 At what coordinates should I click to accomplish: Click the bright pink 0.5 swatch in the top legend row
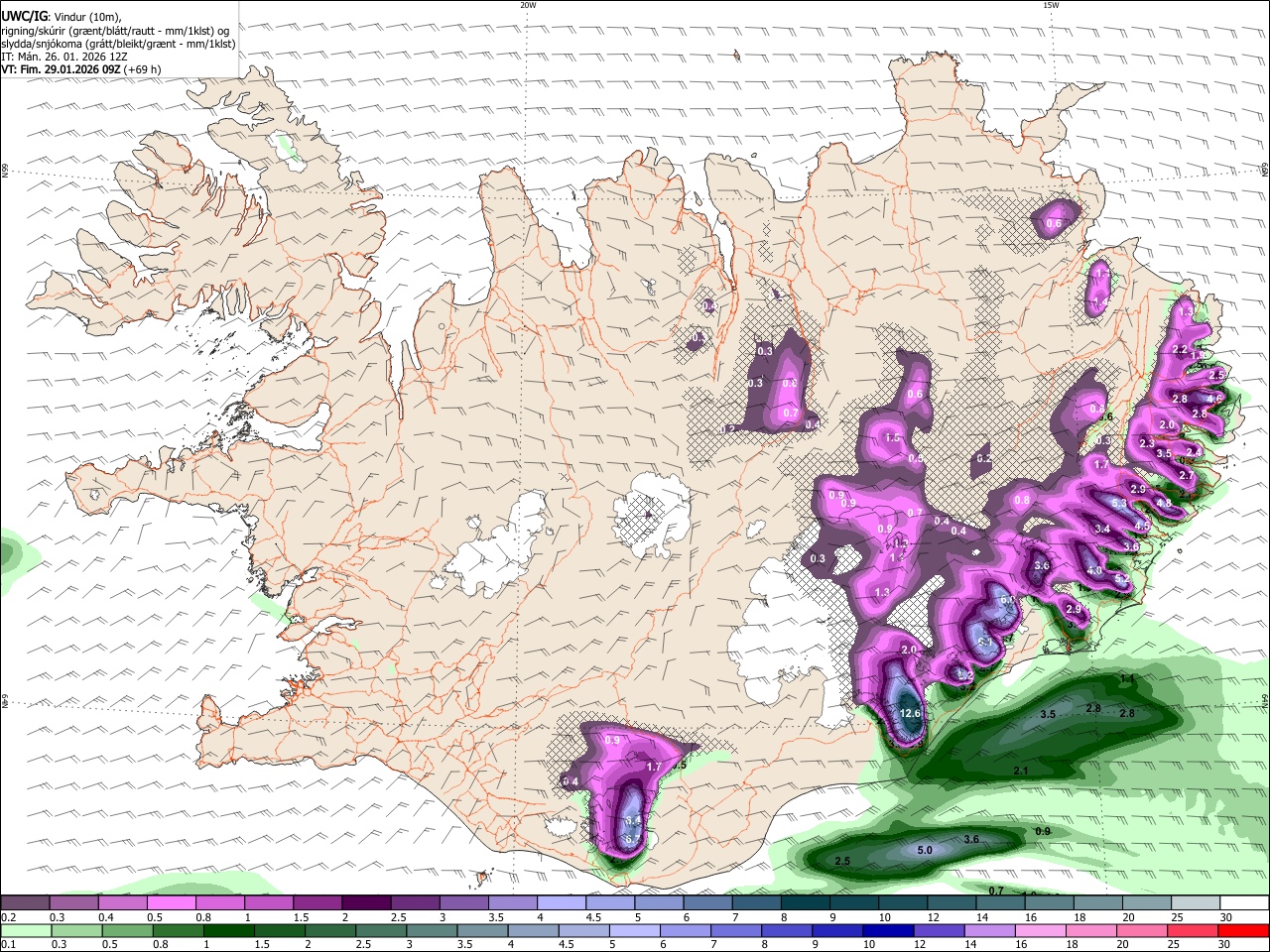[172, 903]
